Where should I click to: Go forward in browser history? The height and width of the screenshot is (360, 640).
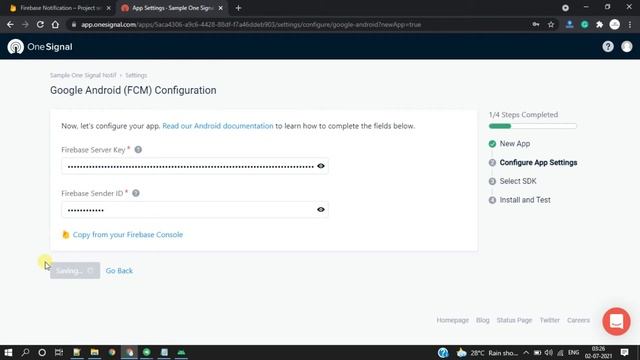[25, 24]
